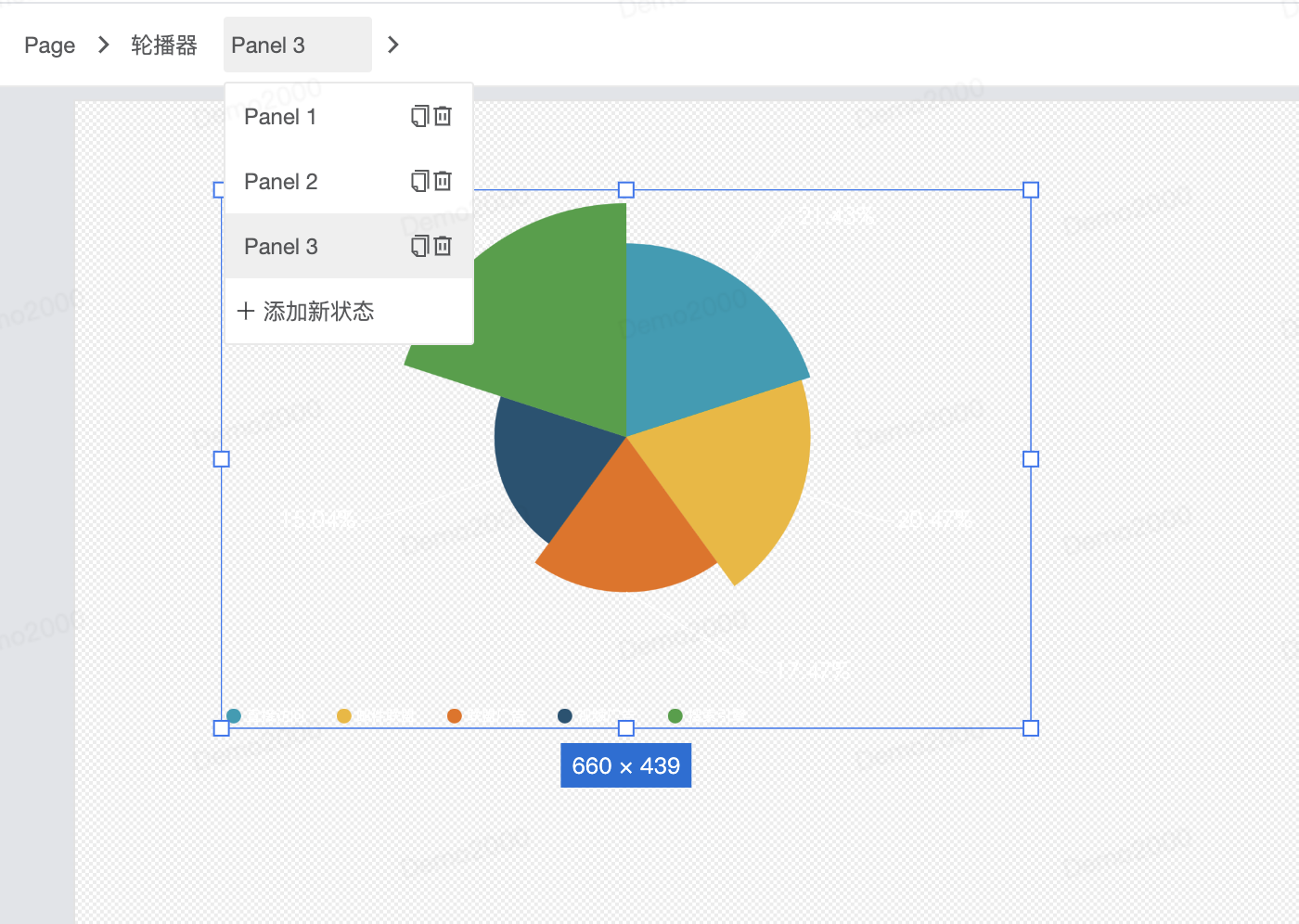Delete Panel 1 with its trash icon

(443, 116)
